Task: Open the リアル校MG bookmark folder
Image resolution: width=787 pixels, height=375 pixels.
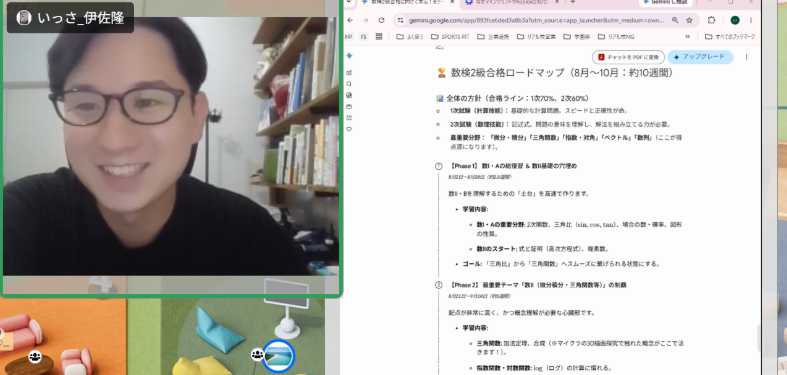Action: coord(616,37)
